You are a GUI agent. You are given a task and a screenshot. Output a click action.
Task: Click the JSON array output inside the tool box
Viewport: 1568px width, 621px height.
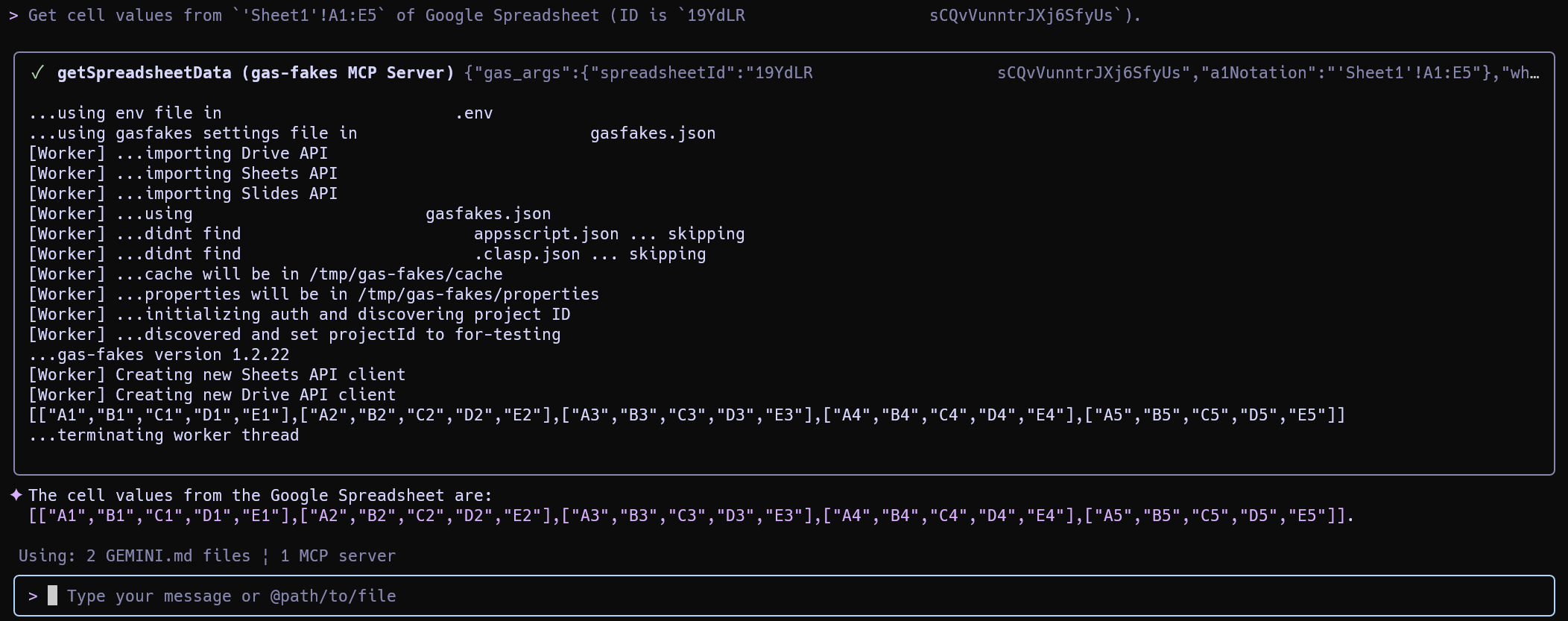[x=686, y=415]
